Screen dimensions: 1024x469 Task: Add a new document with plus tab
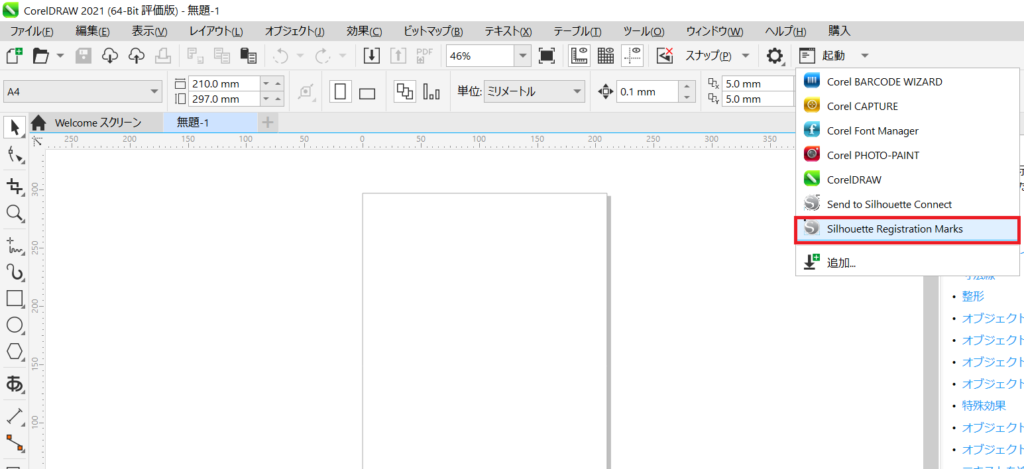[x=268, y=122]
